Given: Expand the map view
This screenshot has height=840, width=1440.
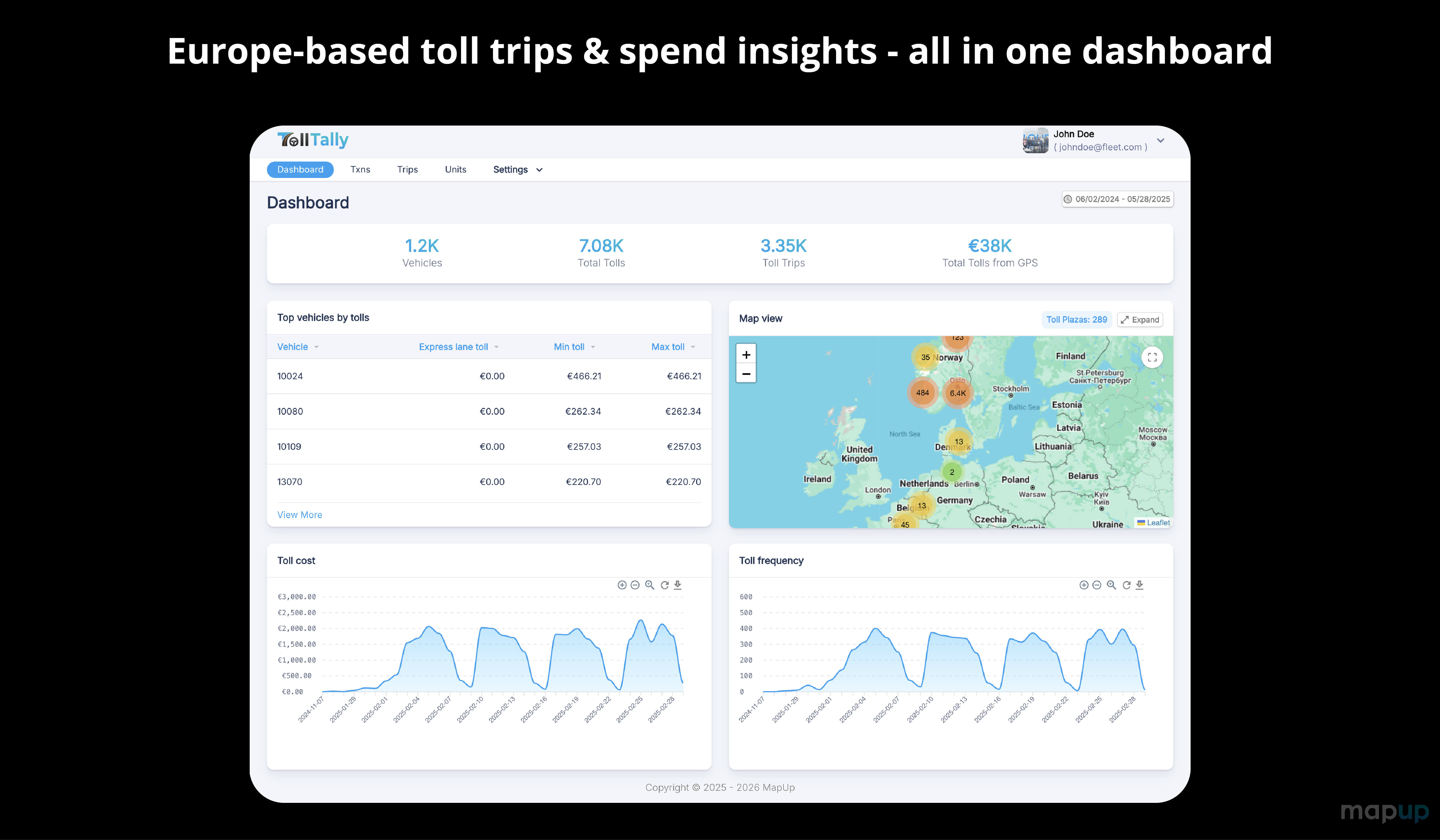Looking at the screenshot, I should coord(1140,320).
